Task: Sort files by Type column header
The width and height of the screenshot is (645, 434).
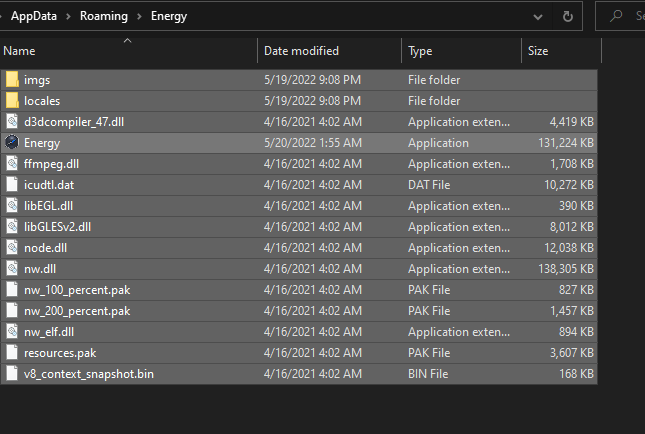Action: point(420,51)
